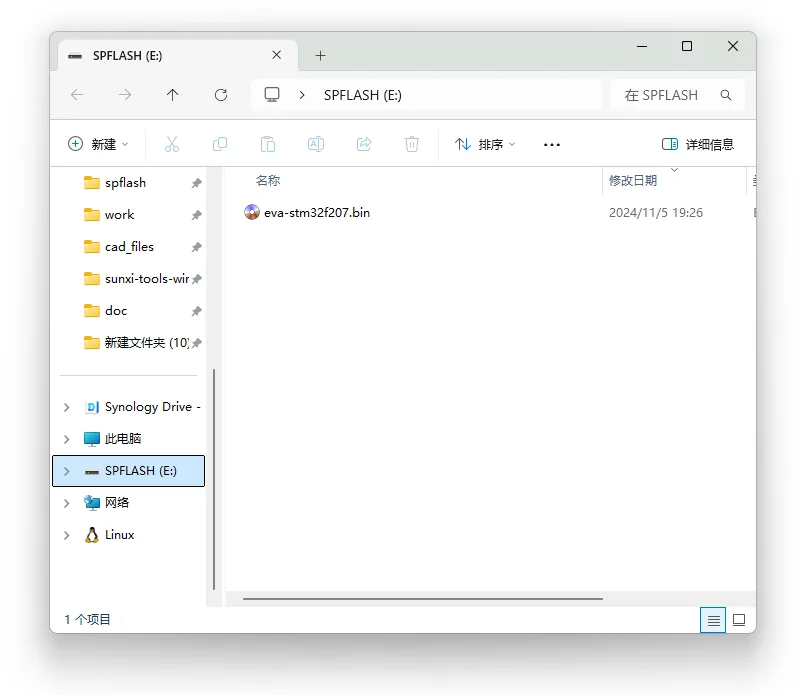Add a new tab with plus

[x=321, y=56]
